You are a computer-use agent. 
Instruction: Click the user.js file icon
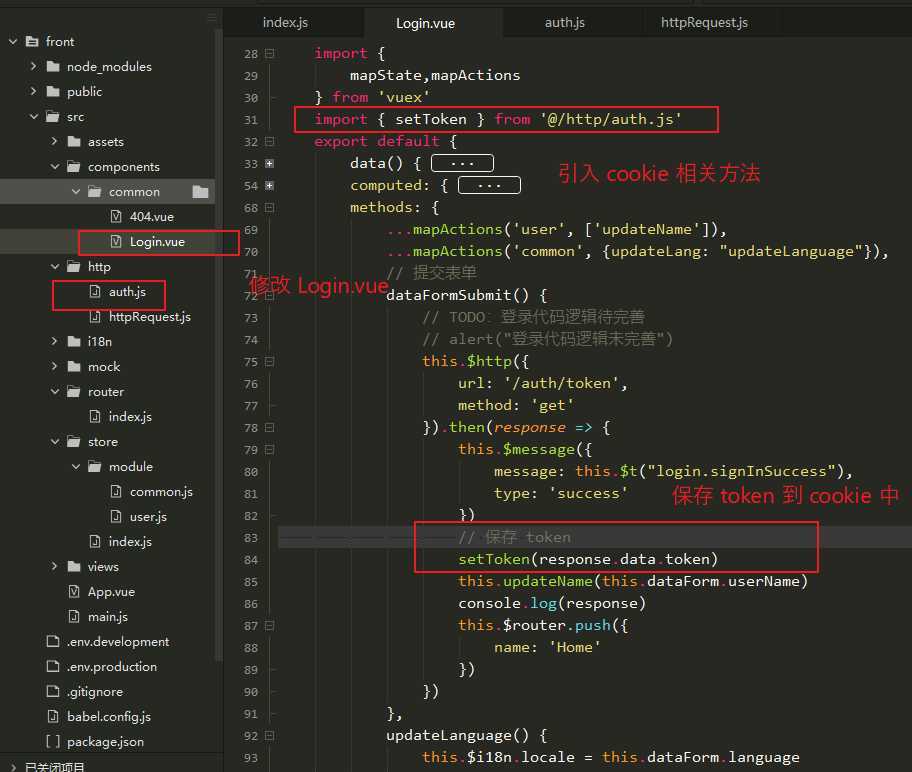click(x=116, y=517)
